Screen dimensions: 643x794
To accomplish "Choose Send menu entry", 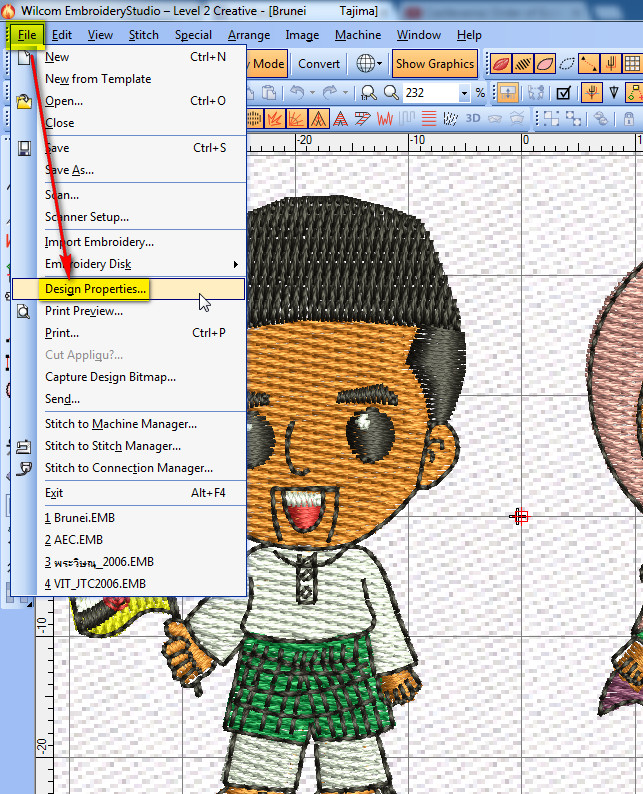I will click(129, 399).
